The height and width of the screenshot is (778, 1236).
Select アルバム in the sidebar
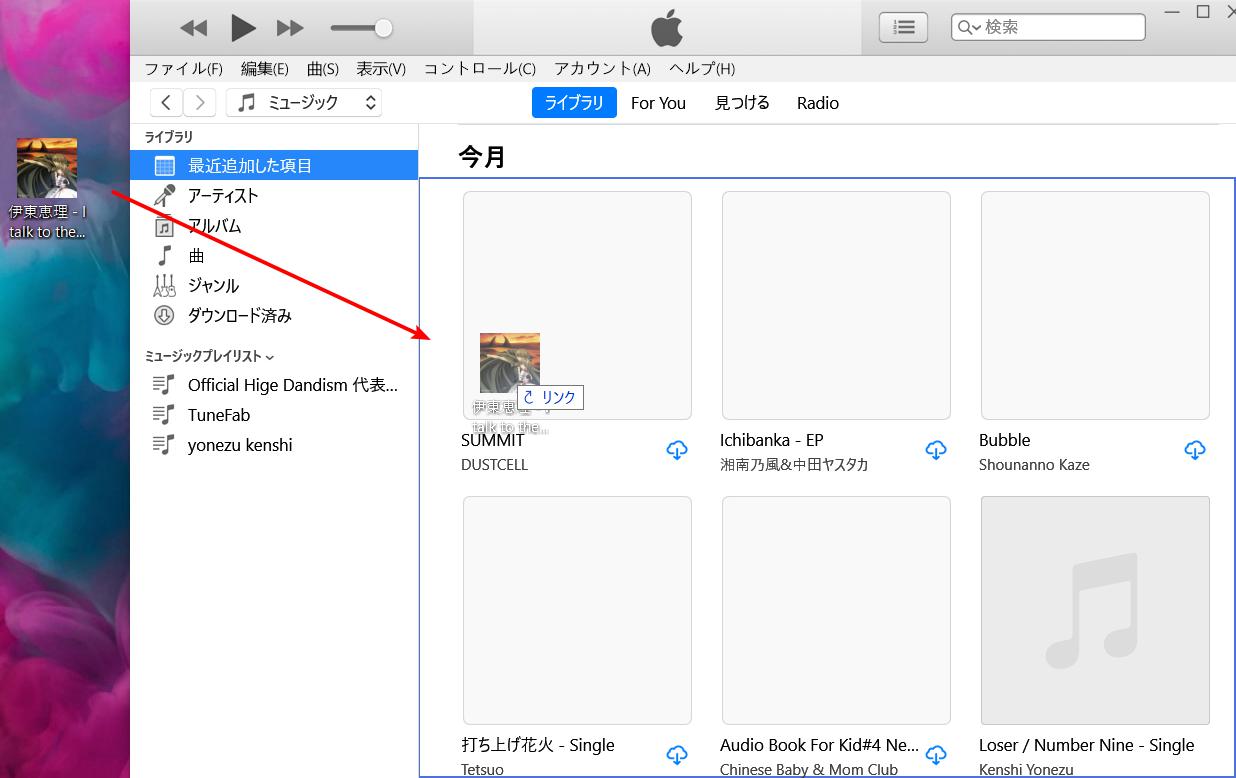pyautogui.click(x=274, y=226)
